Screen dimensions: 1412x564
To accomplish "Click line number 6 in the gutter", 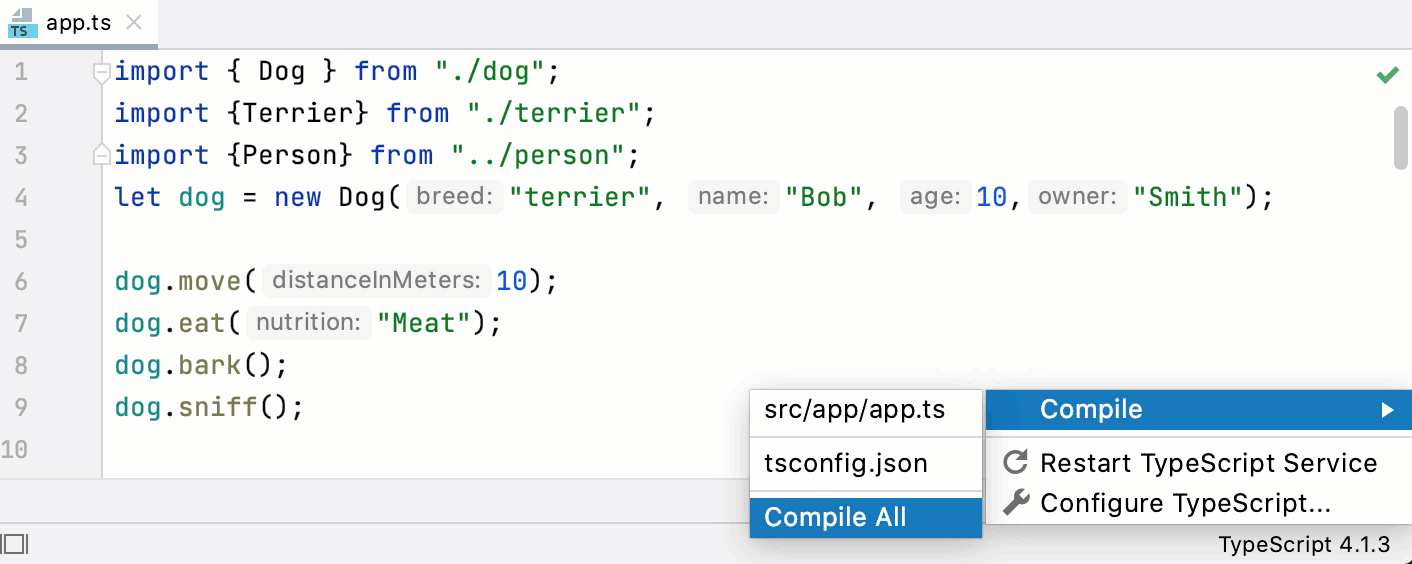I will click(22, 281).
